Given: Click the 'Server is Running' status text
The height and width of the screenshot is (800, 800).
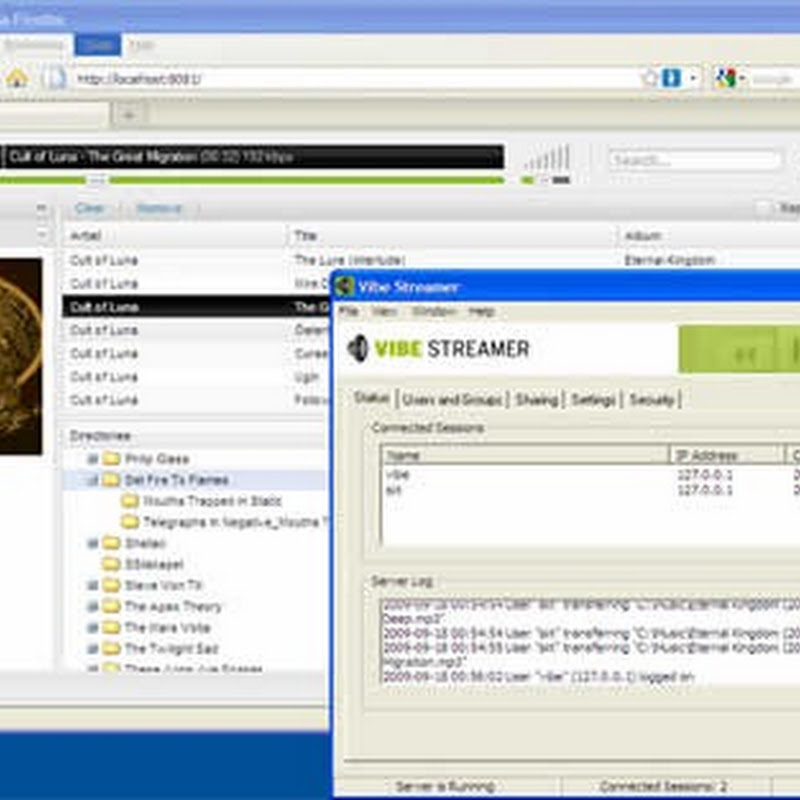Looking at the screenshot, I should (x=445, y=786).
